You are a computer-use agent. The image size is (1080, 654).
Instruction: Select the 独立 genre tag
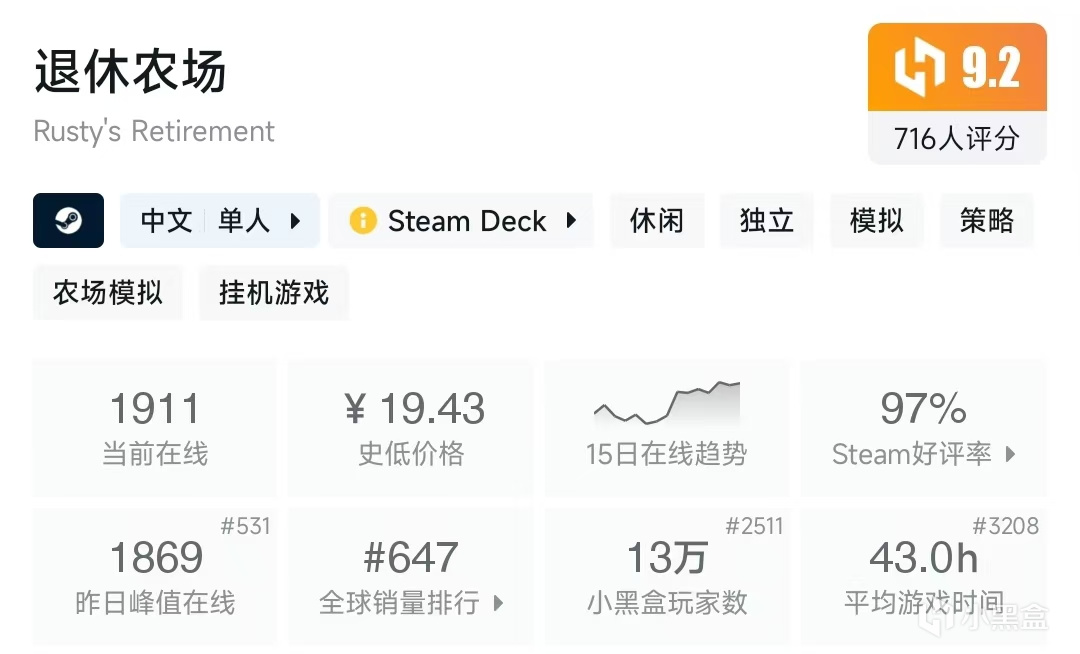pyautogui.click(x=767, y=220)
